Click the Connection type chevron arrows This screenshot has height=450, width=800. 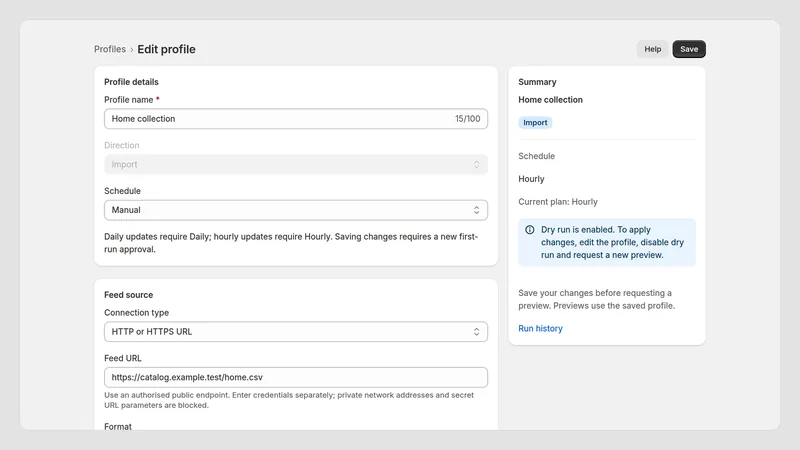click(477, 332)
